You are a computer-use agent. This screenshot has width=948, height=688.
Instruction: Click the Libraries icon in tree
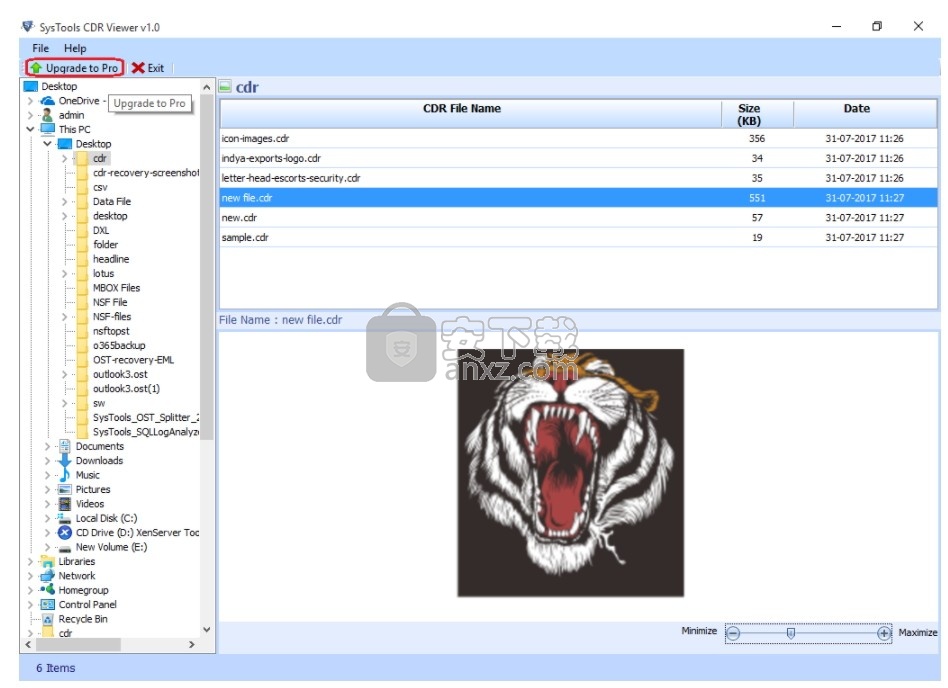[47, 562]
